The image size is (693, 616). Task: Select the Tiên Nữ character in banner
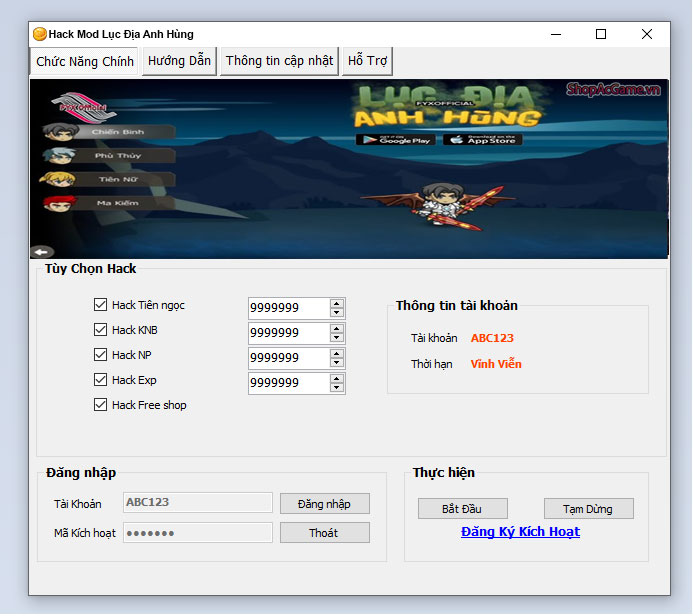click(109, 179)
